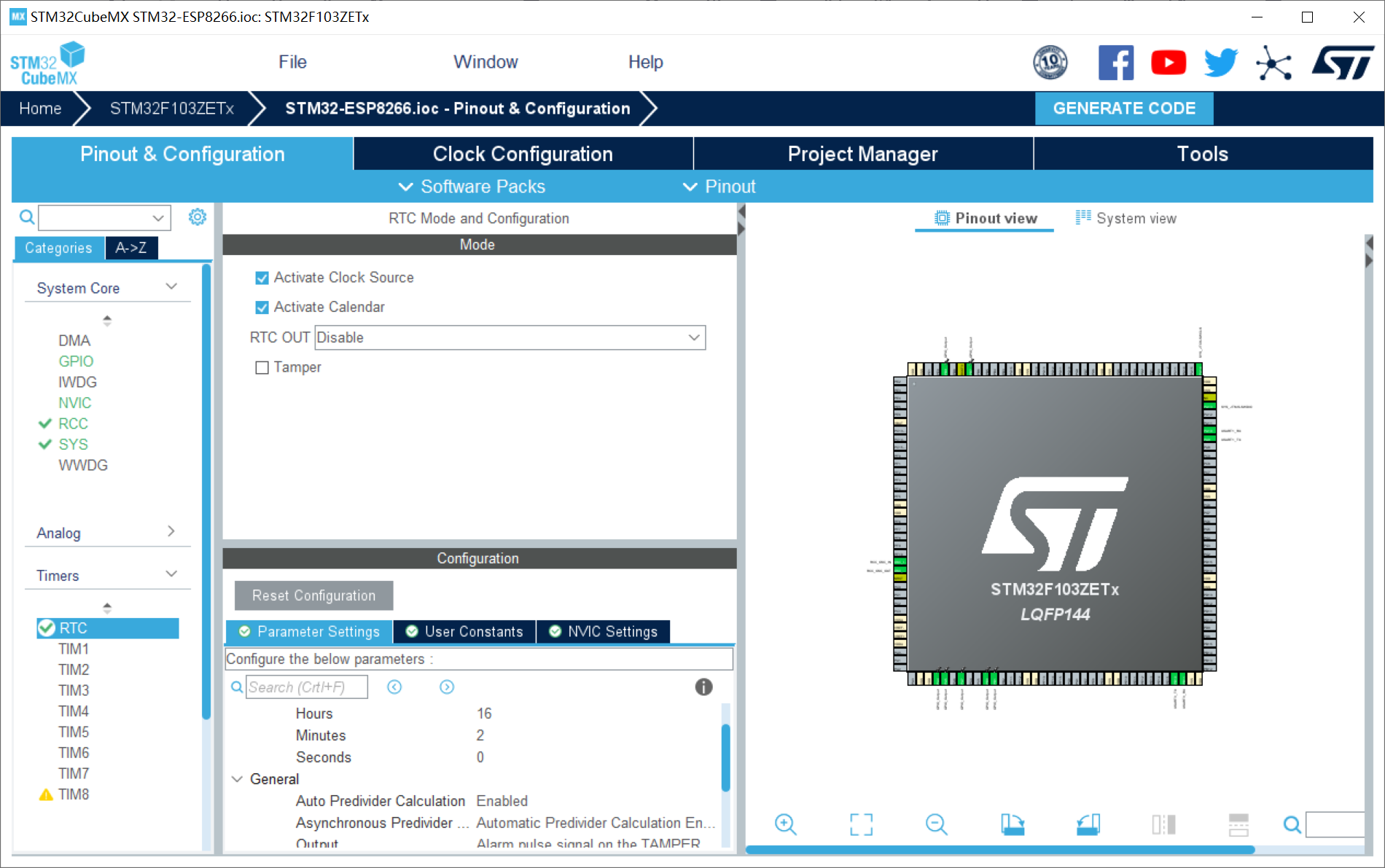The height and width of the screenshot is (868, 1385).
Task: Rotate the chip clockwise
Action: pyautogui.click(x=1013, y=824)
